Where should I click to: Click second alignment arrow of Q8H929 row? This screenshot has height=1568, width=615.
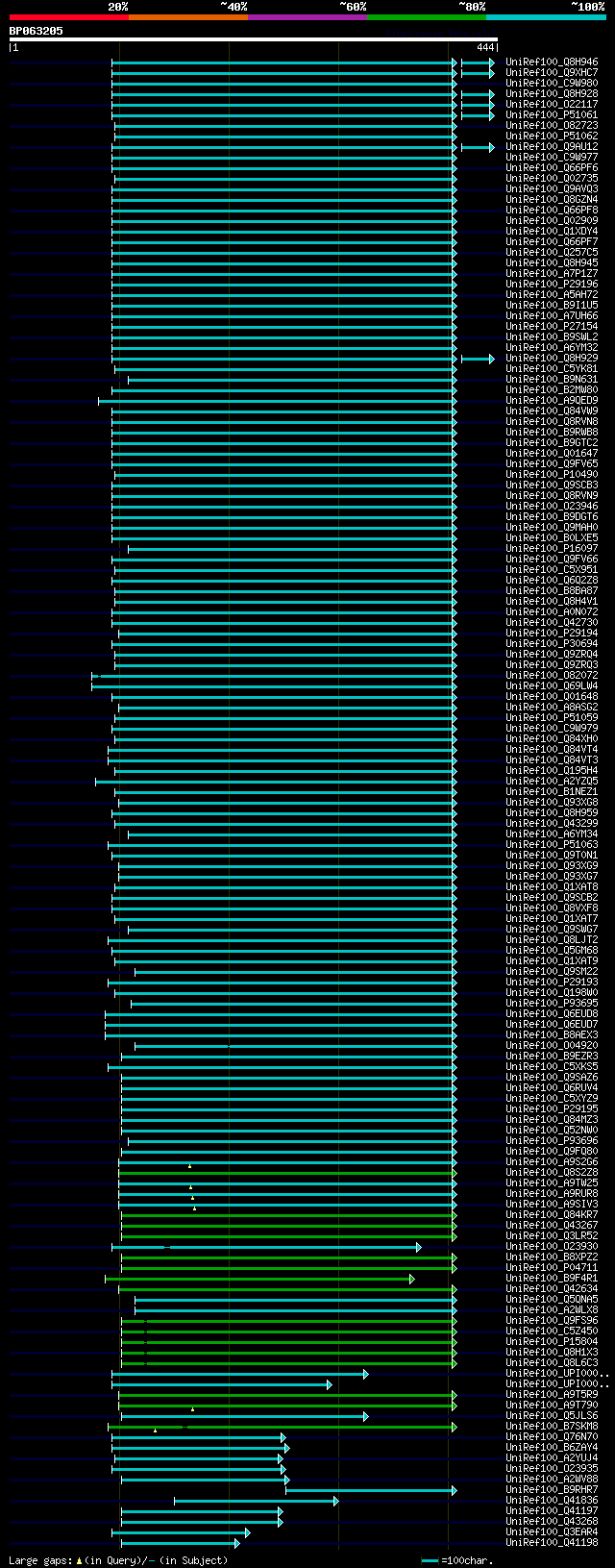[478, 359]
